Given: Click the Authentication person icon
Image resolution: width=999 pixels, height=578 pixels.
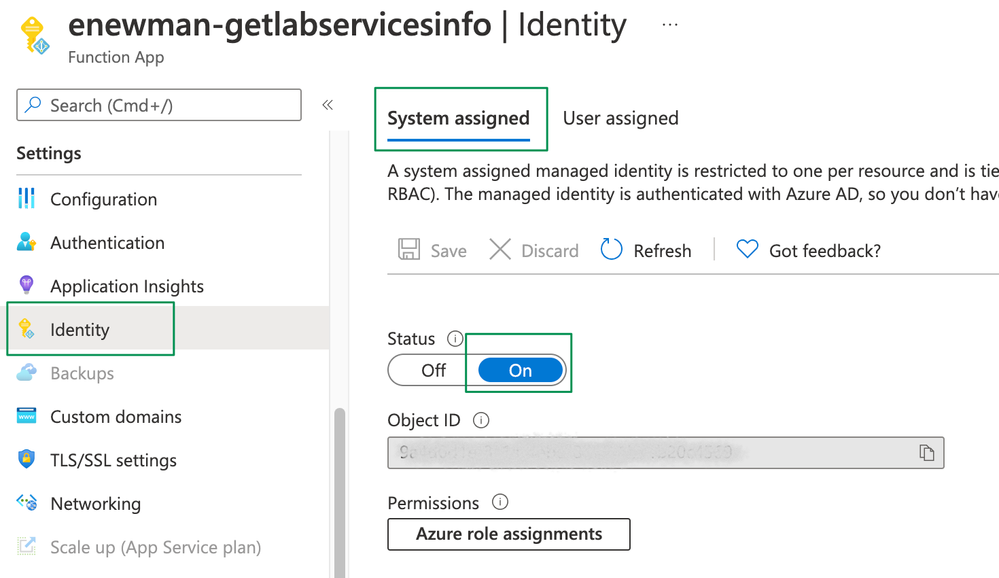Looking at the screenshot, I should click(x=27, y=242).
